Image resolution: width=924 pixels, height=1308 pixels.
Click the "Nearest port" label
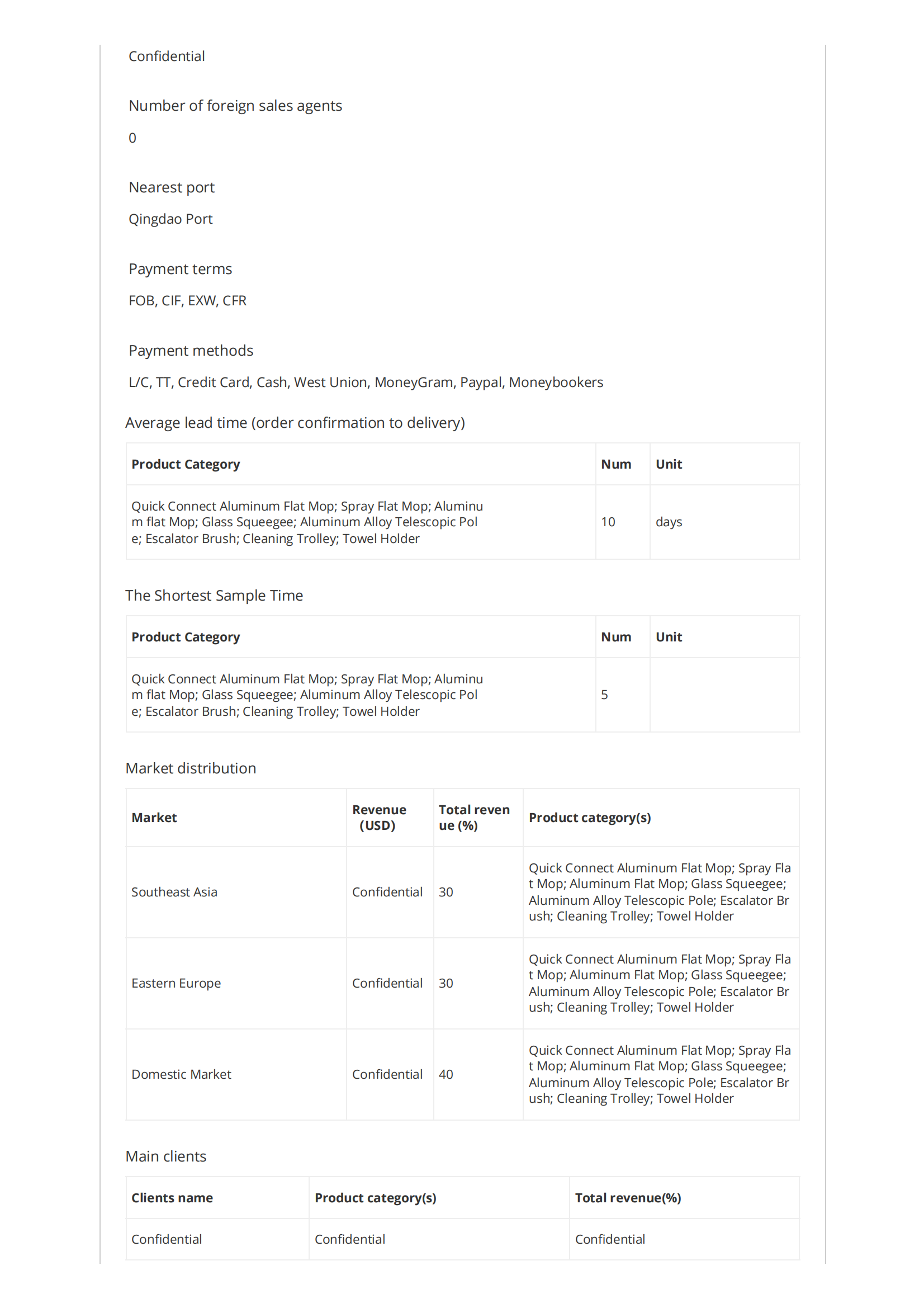172,187
